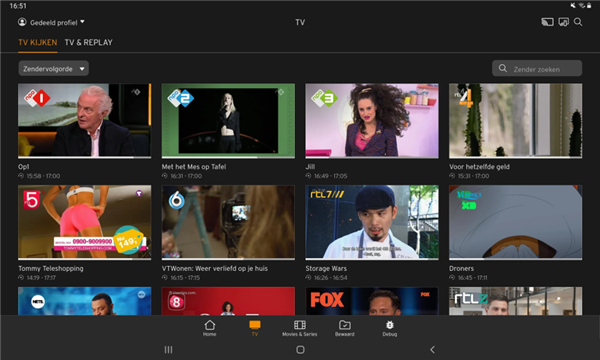Viewport: 600px width, 360px height.
Task: Tap the search magnifier in the top bar
Action: [578, 22]
